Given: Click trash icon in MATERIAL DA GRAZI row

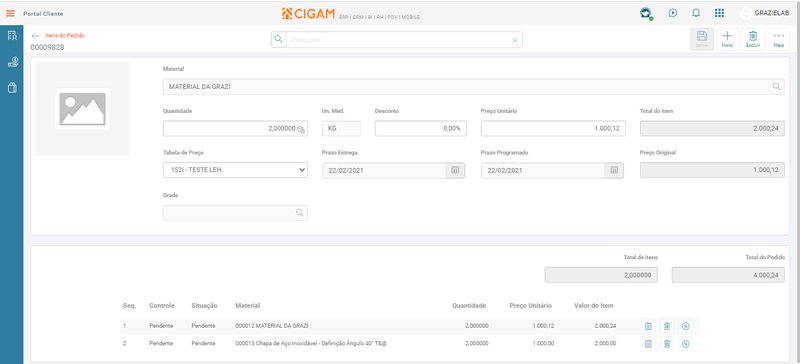Looking at the screenshot, I should click(x=667, y=326).
